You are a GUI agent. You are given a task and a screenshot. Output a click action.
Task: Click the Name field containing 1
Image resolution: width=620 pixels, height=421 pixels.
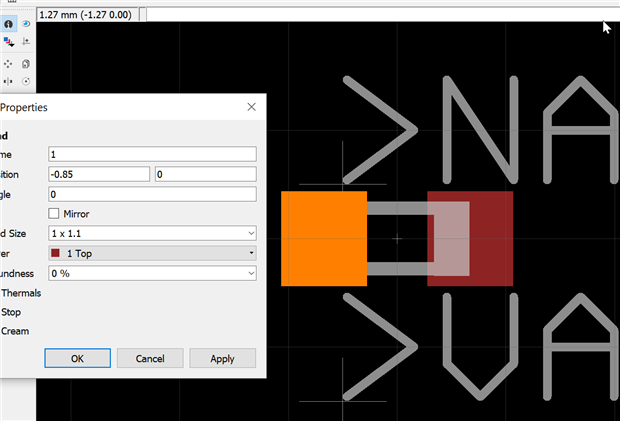152,154
